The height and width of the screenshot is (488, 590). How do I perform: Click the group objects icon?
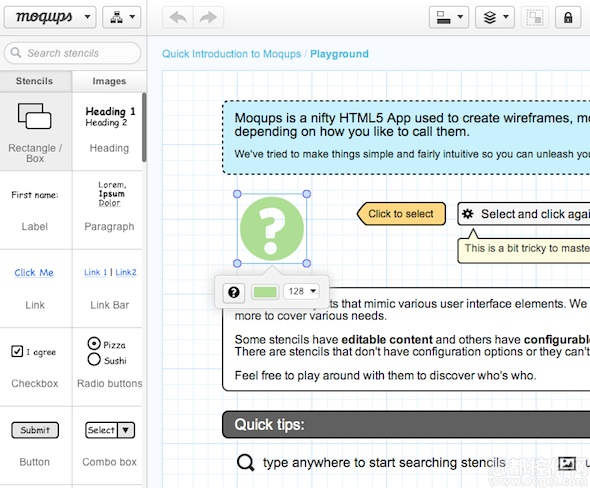[534, 17]
